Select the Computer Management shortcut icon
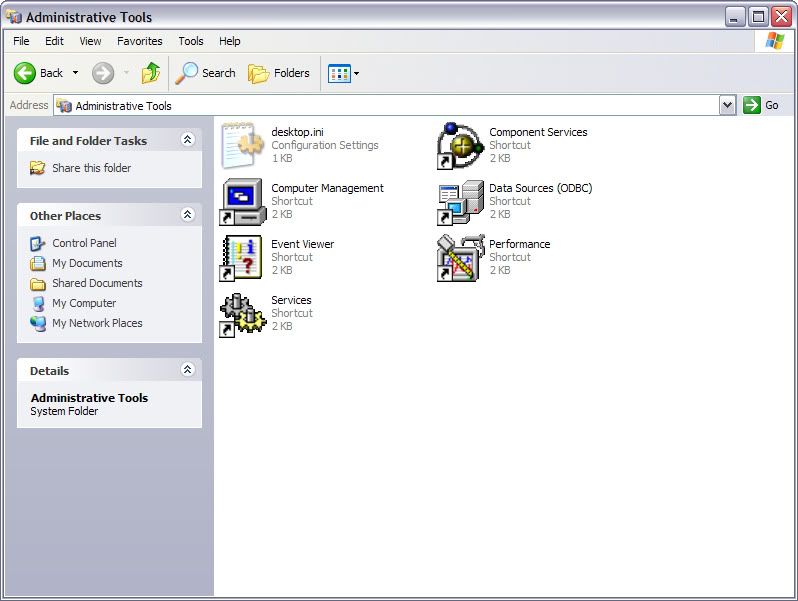 coord(242,202)
